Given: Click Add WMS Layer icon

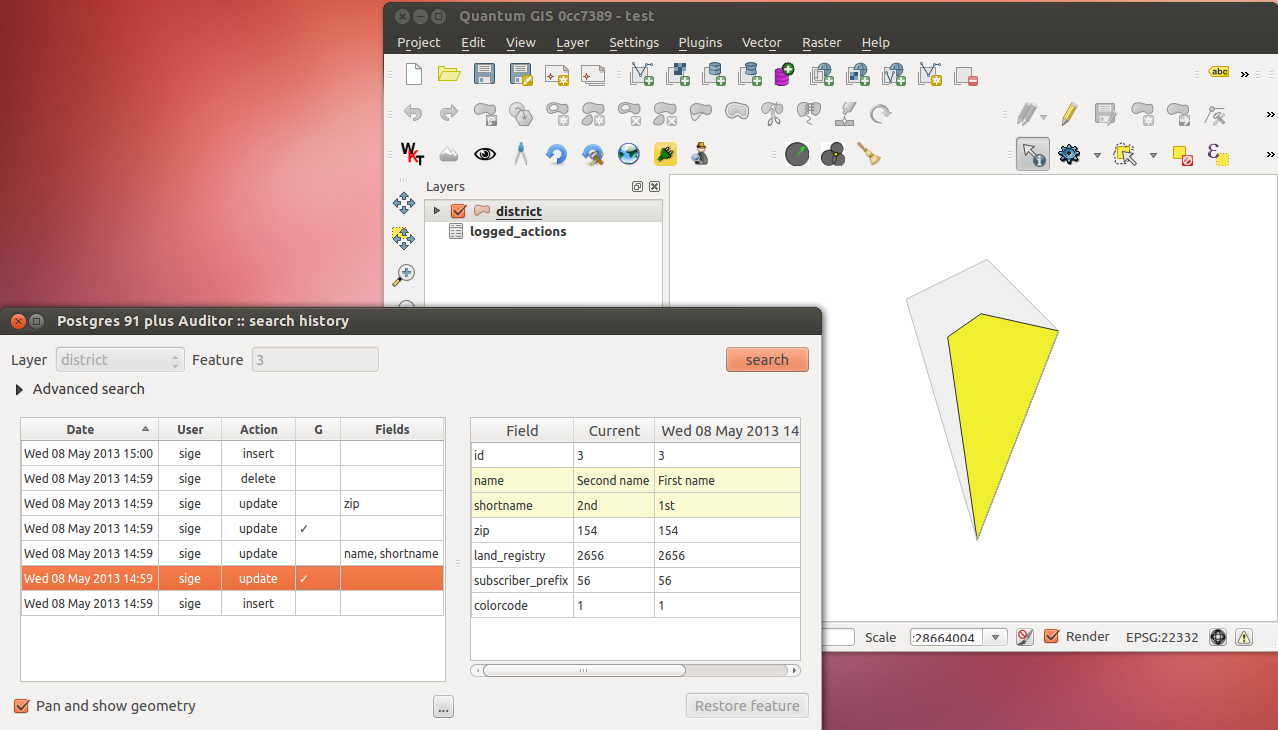Looking at the screenshot, I should 821,74.
